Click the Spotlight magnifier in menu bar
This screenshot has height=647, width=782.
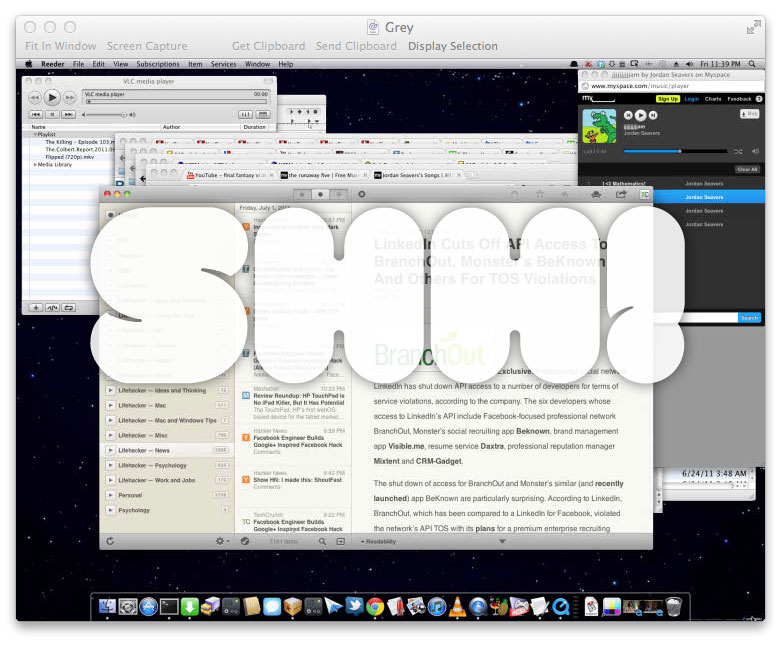tap(752, 64)
